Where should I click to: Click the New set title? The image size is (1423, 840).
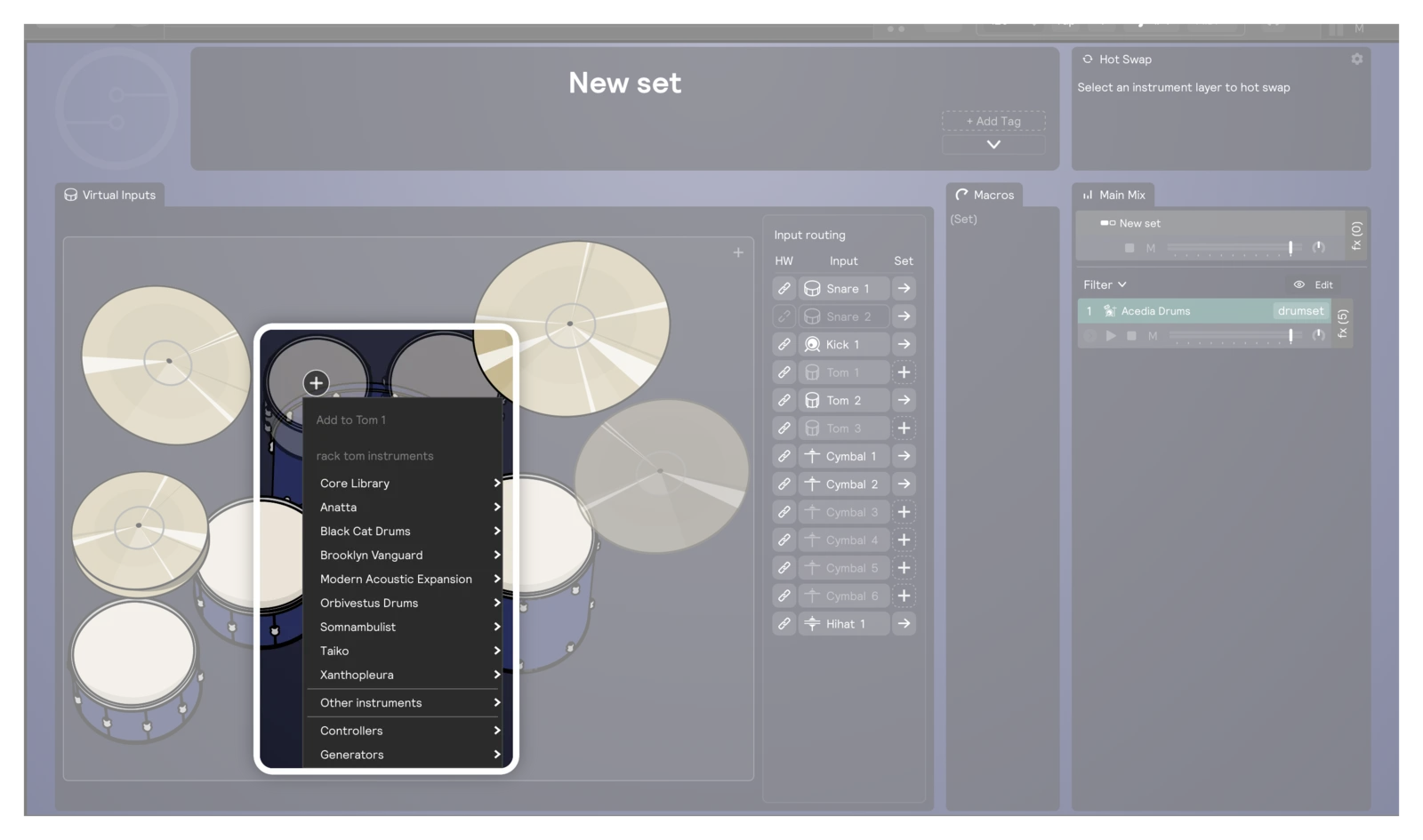tap(625, 83)
